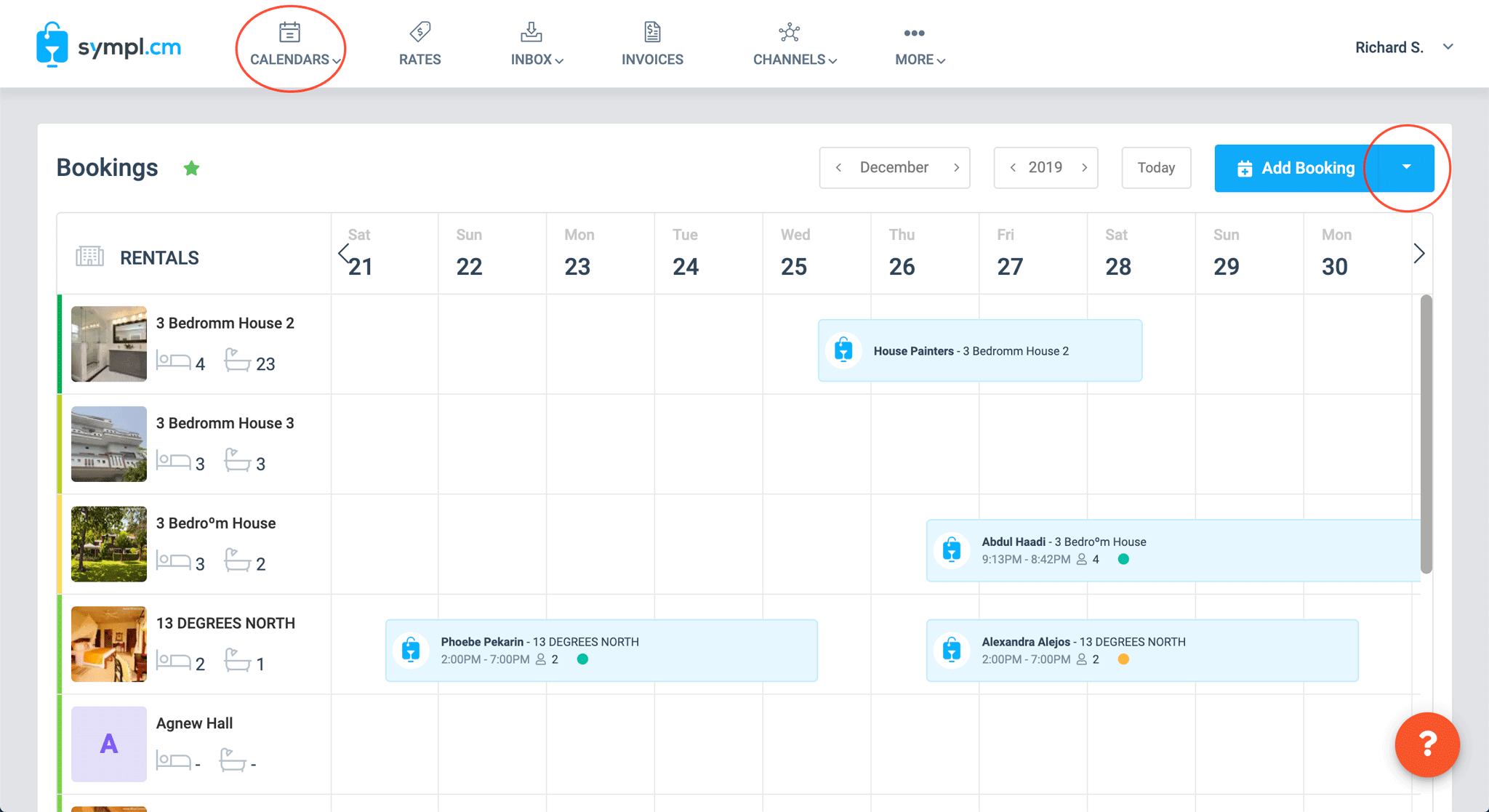Open the Channels menu
Image resolution: width=1489 pixels, height=812 pixels.
[x=795, y=45]
